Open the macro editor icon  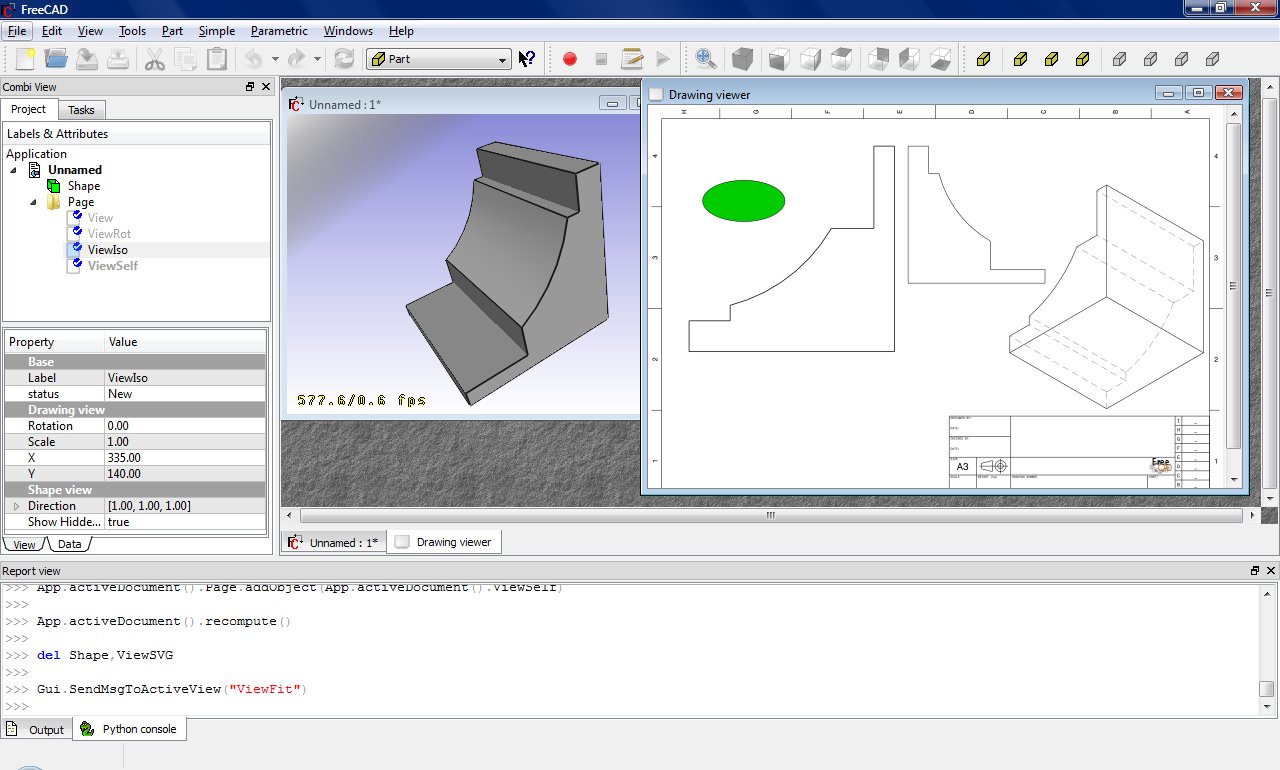(x=632, y=58)
